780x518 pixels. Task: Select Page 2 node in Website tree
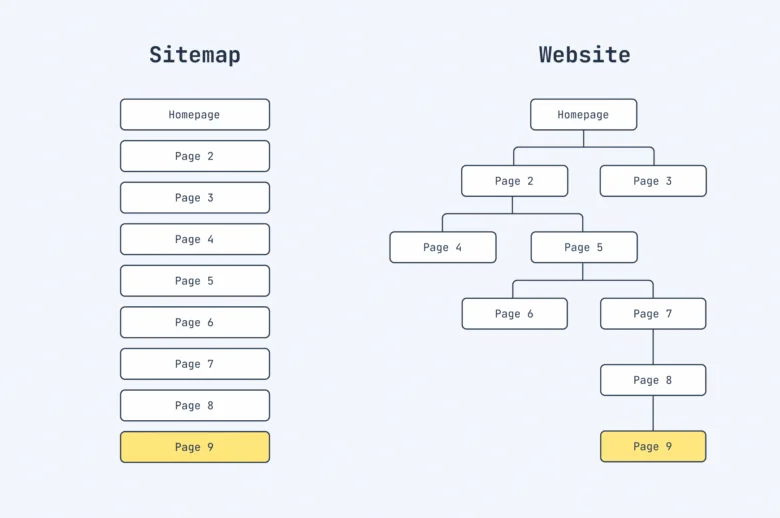pyautogui.click(x=514, y=181)
